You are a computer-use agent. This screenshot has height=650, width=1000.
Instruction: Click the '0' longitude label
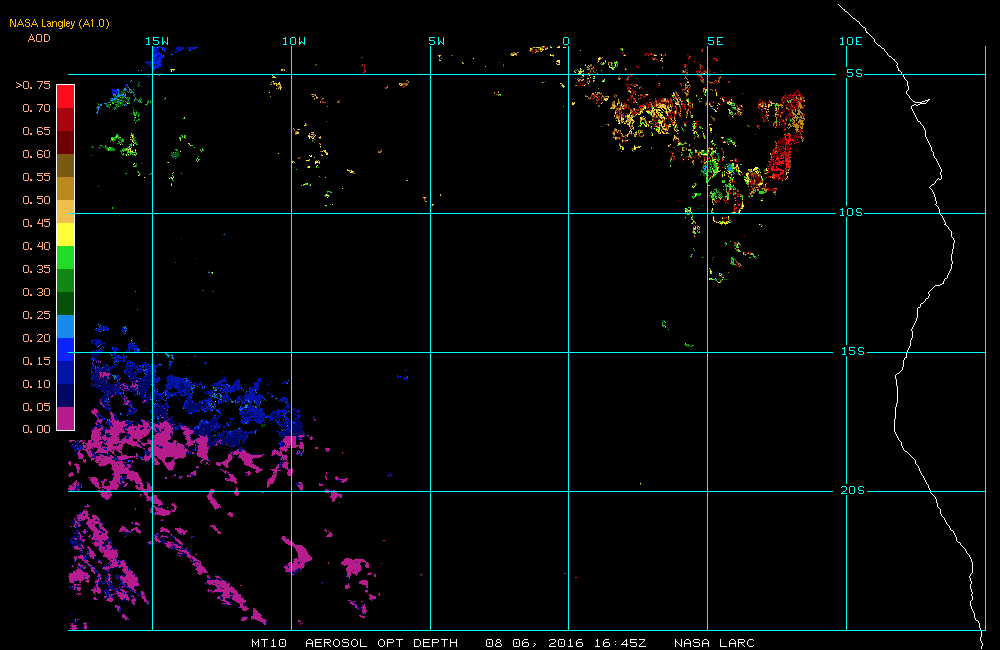[566, 41]
